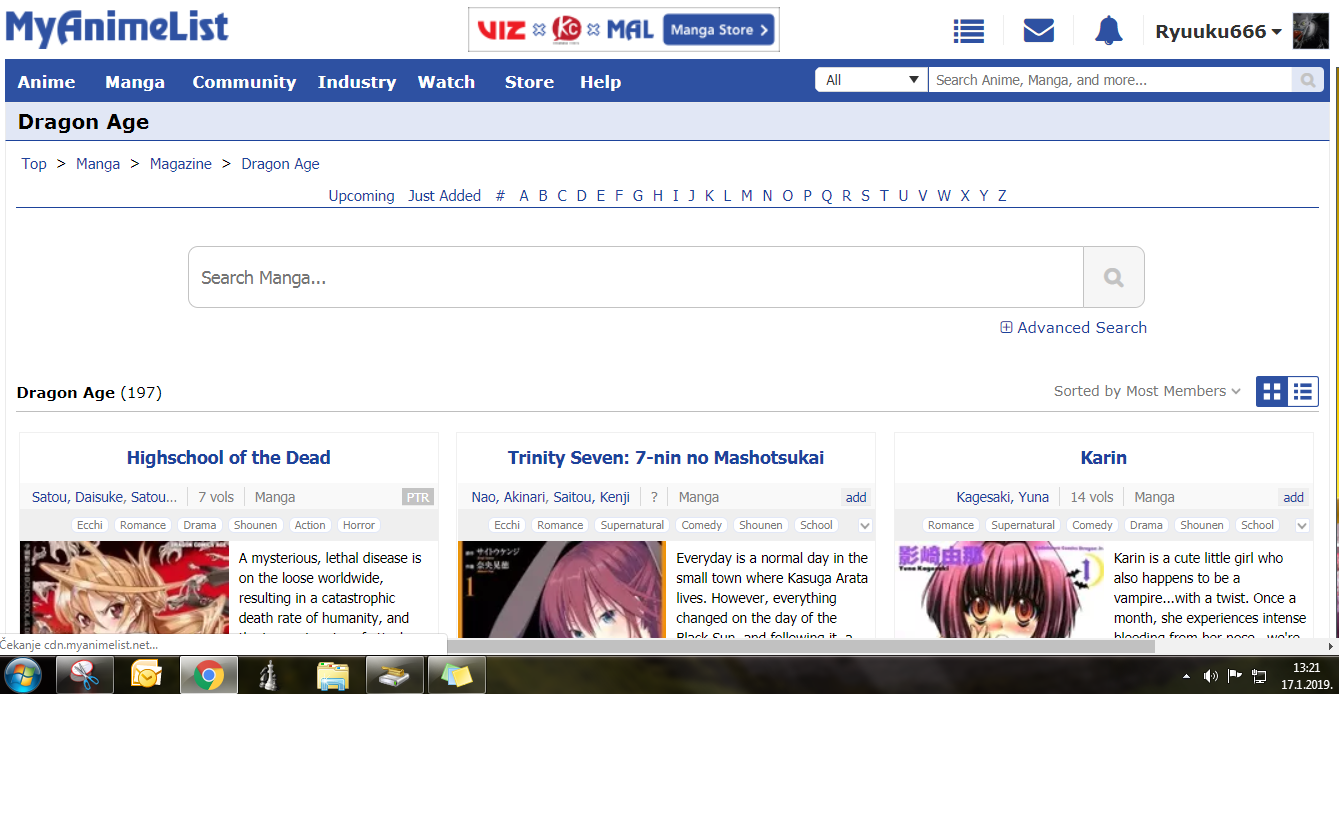Open notifications bell icon

(x=1108, y=31)
